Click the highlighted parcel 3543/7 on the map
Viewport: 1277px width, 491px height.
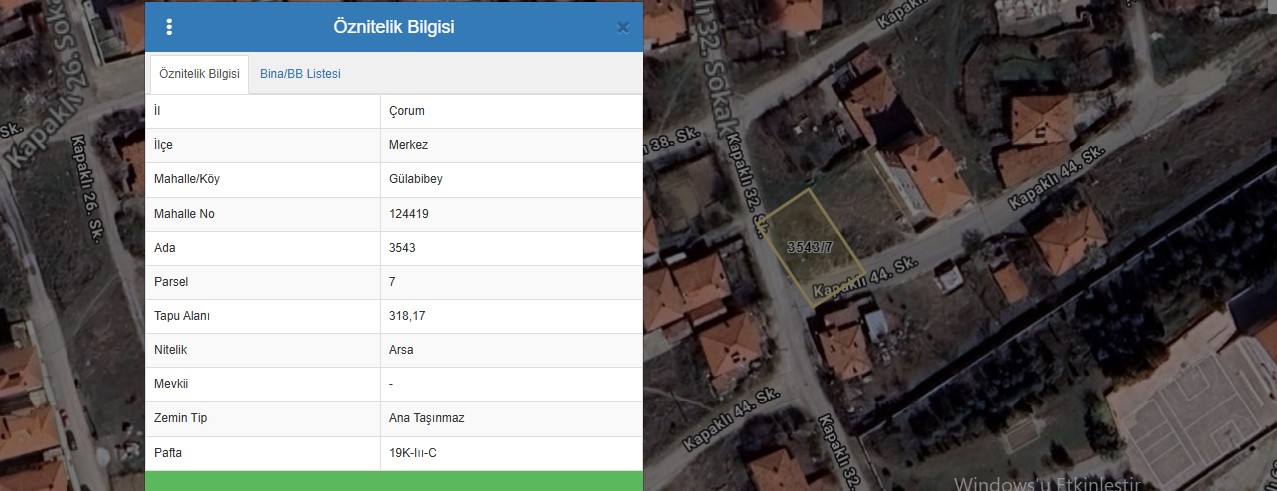coord(812,246)
